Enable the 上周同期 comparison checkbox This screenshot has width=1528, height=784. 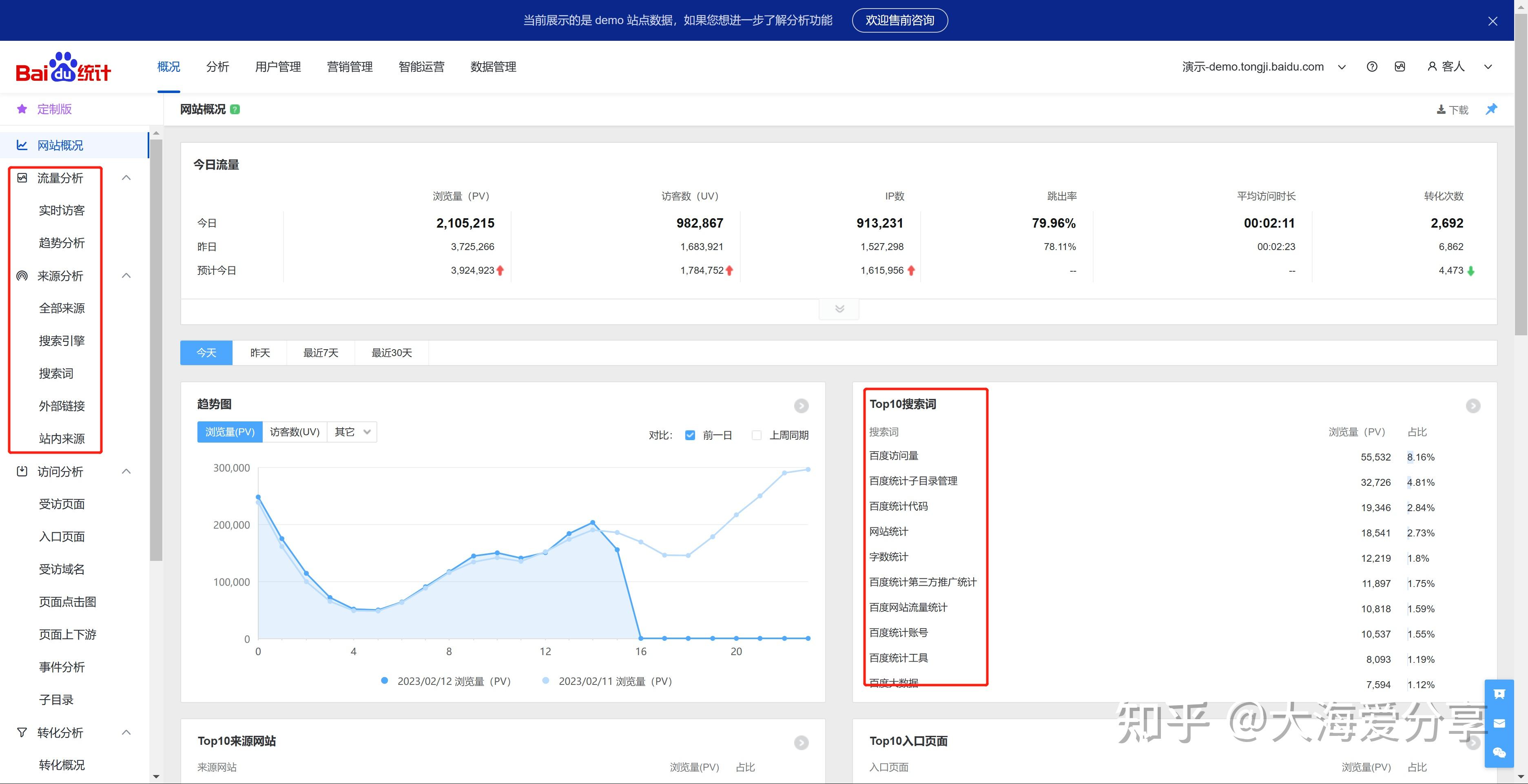tap(756, 435)
